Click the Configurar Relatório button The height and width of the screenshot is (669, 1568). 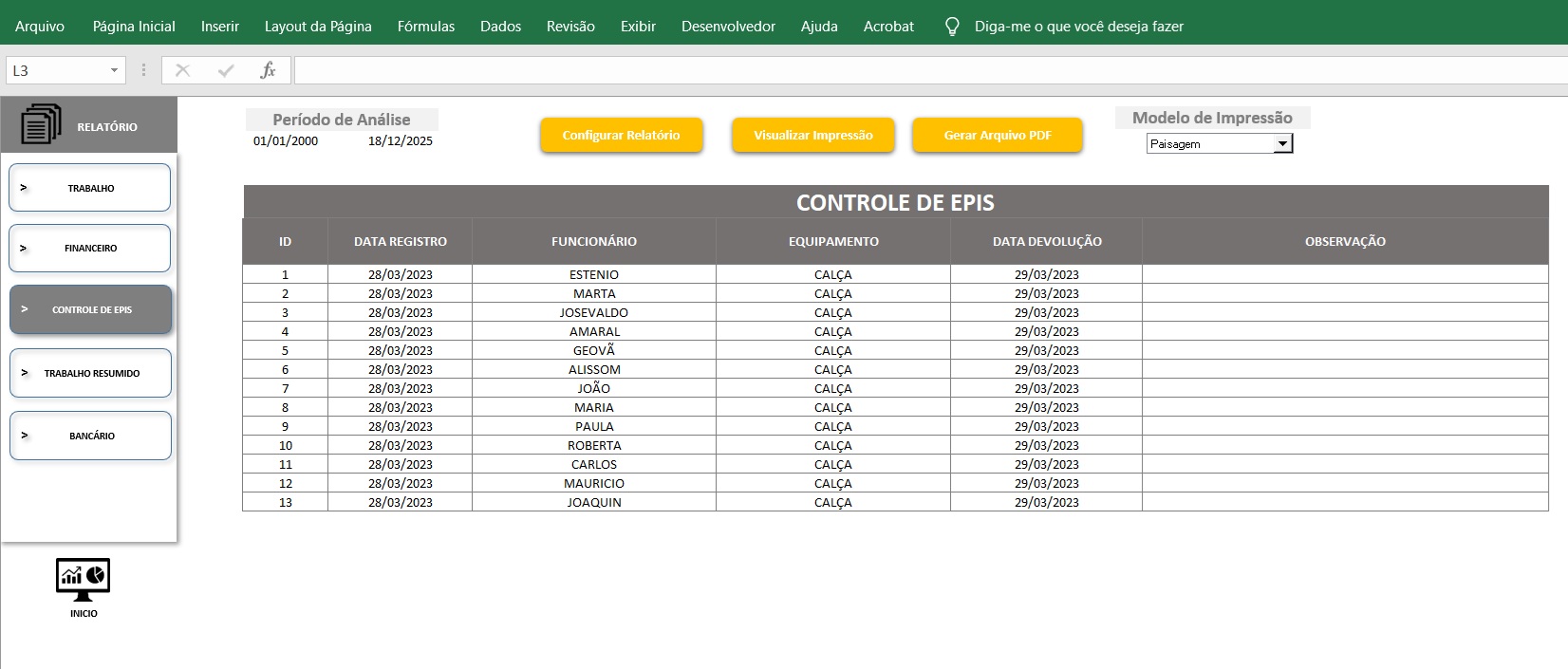622,135
